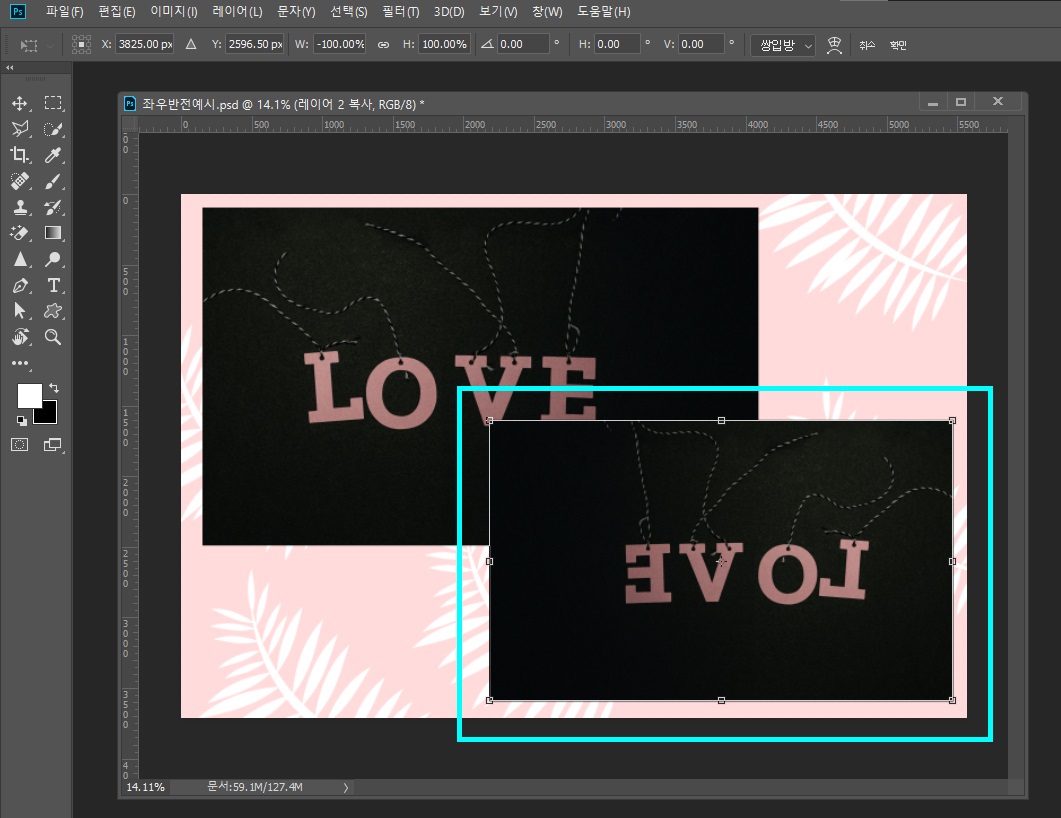Viewport: 1061px width, 818px height.
Task: Select the Sharpen triangle tool
Action: click(x=20, y=259)
